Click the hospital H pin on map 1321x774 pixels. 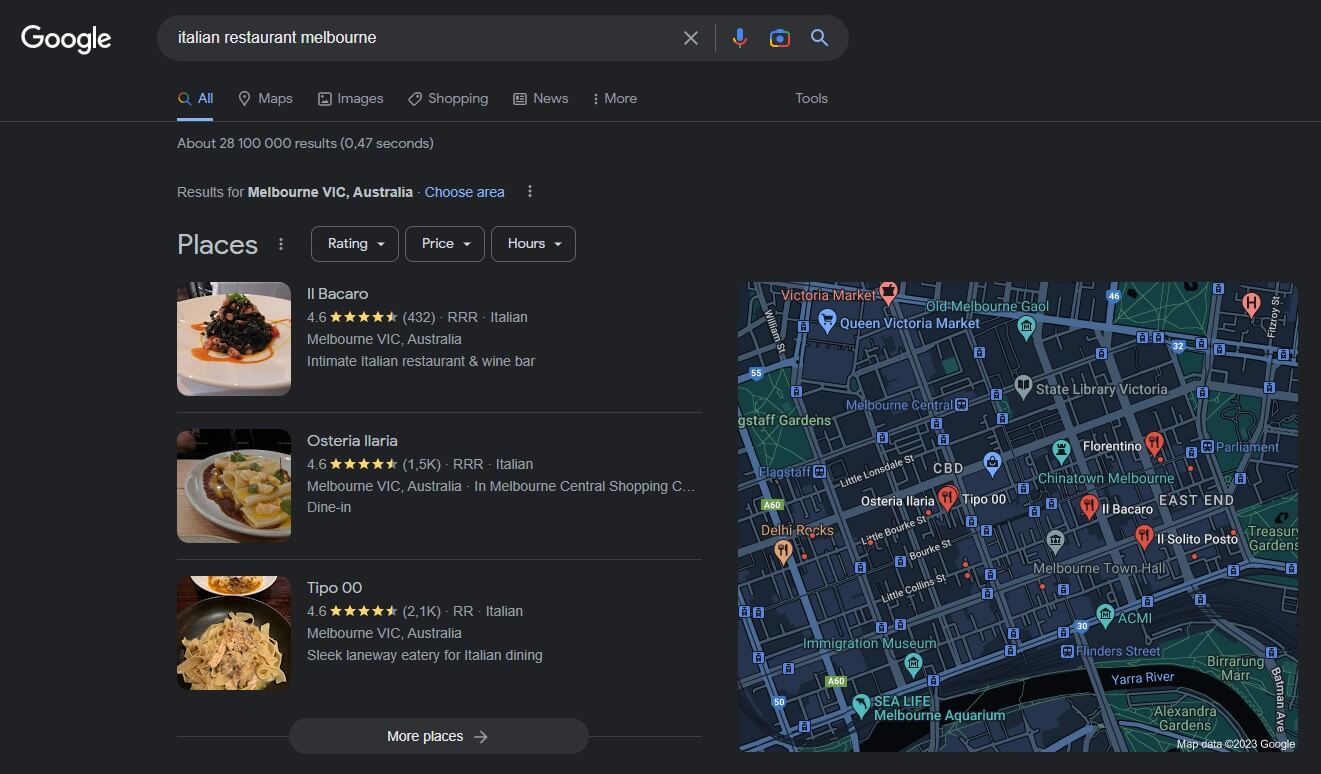pyautogui.click(x=1251, y=303)
